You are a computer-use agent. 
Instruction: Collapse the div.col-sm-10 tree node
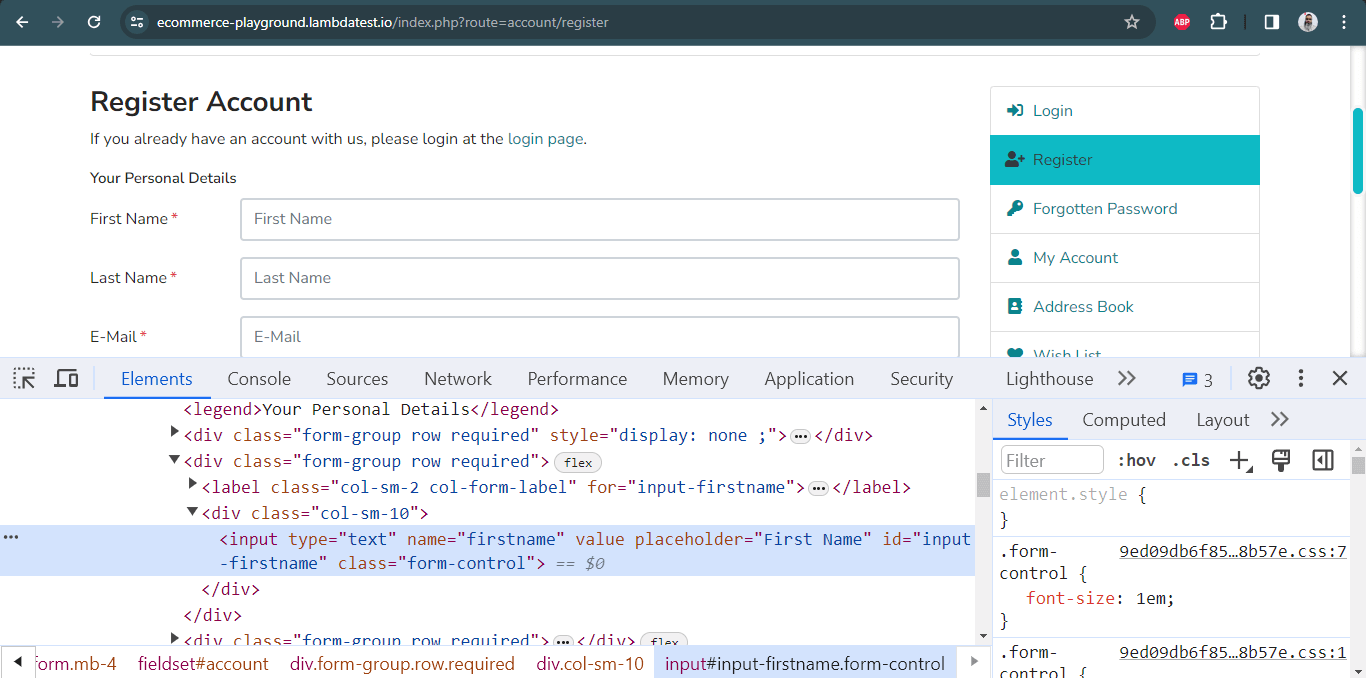pos(192,512)
